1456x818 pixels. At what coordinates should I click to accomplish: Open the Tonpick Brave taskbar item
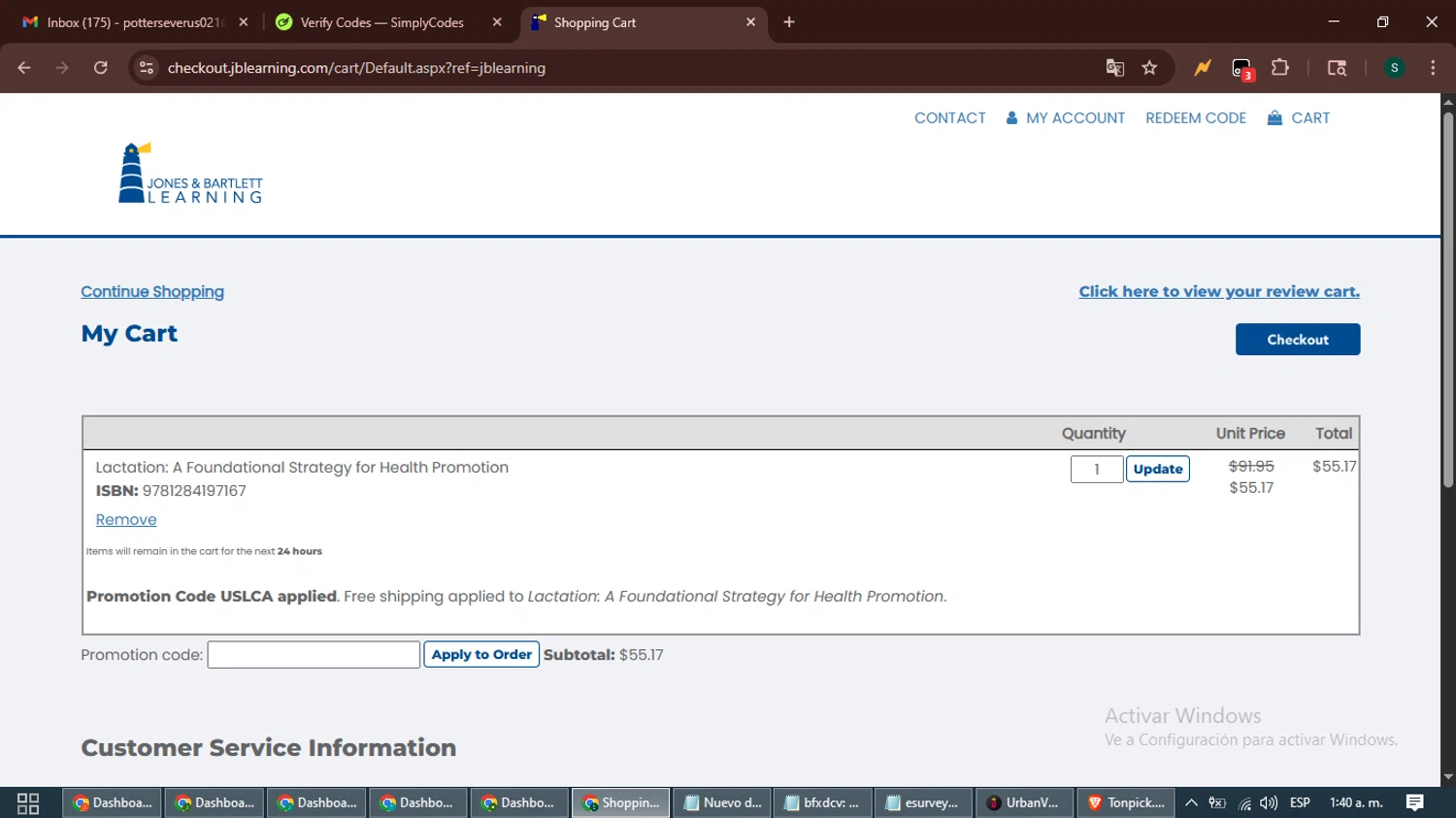point(1126,803)
